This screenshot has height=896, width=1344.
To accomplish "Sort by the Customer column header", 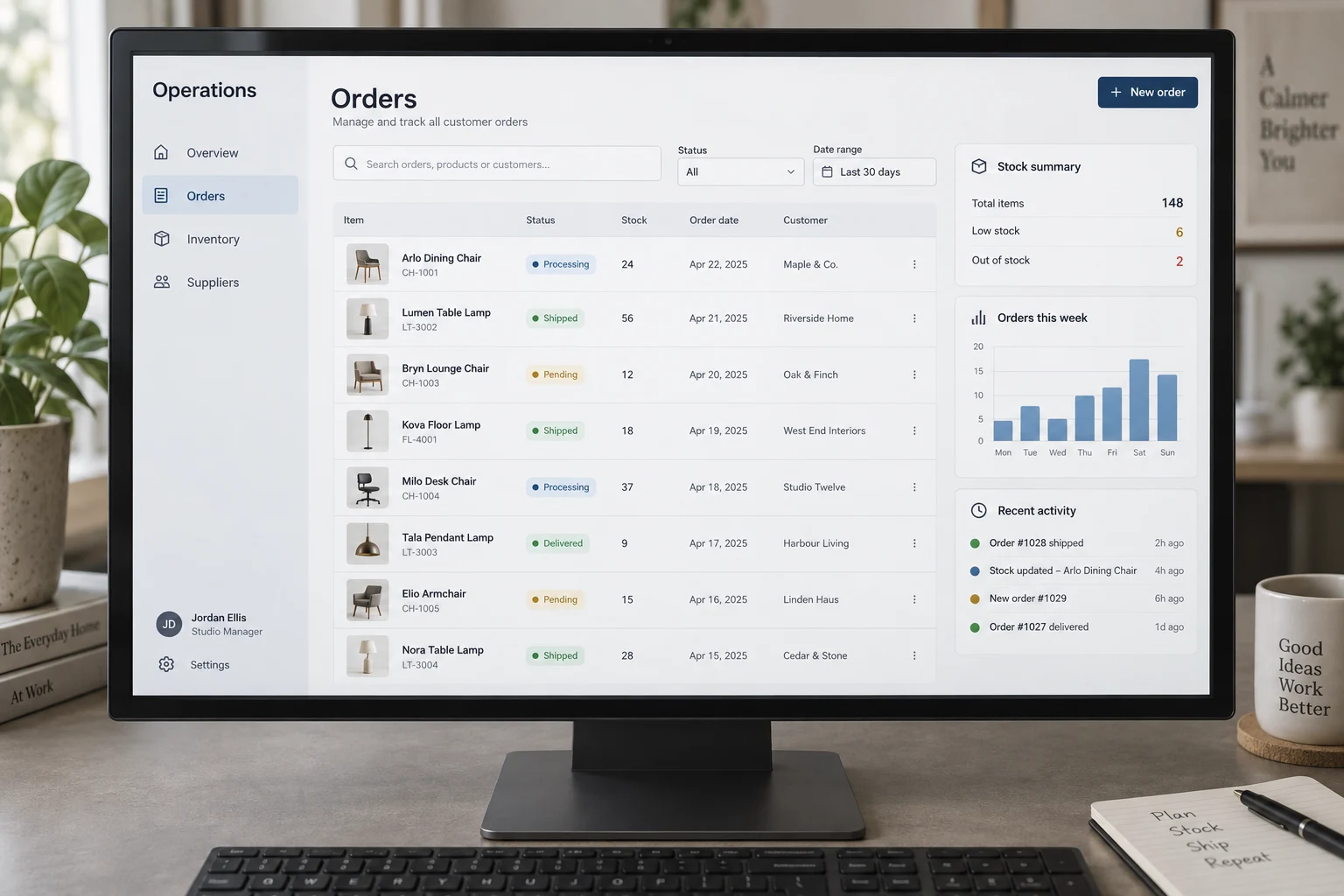I will pyautogui.click(x=805, y=220).
